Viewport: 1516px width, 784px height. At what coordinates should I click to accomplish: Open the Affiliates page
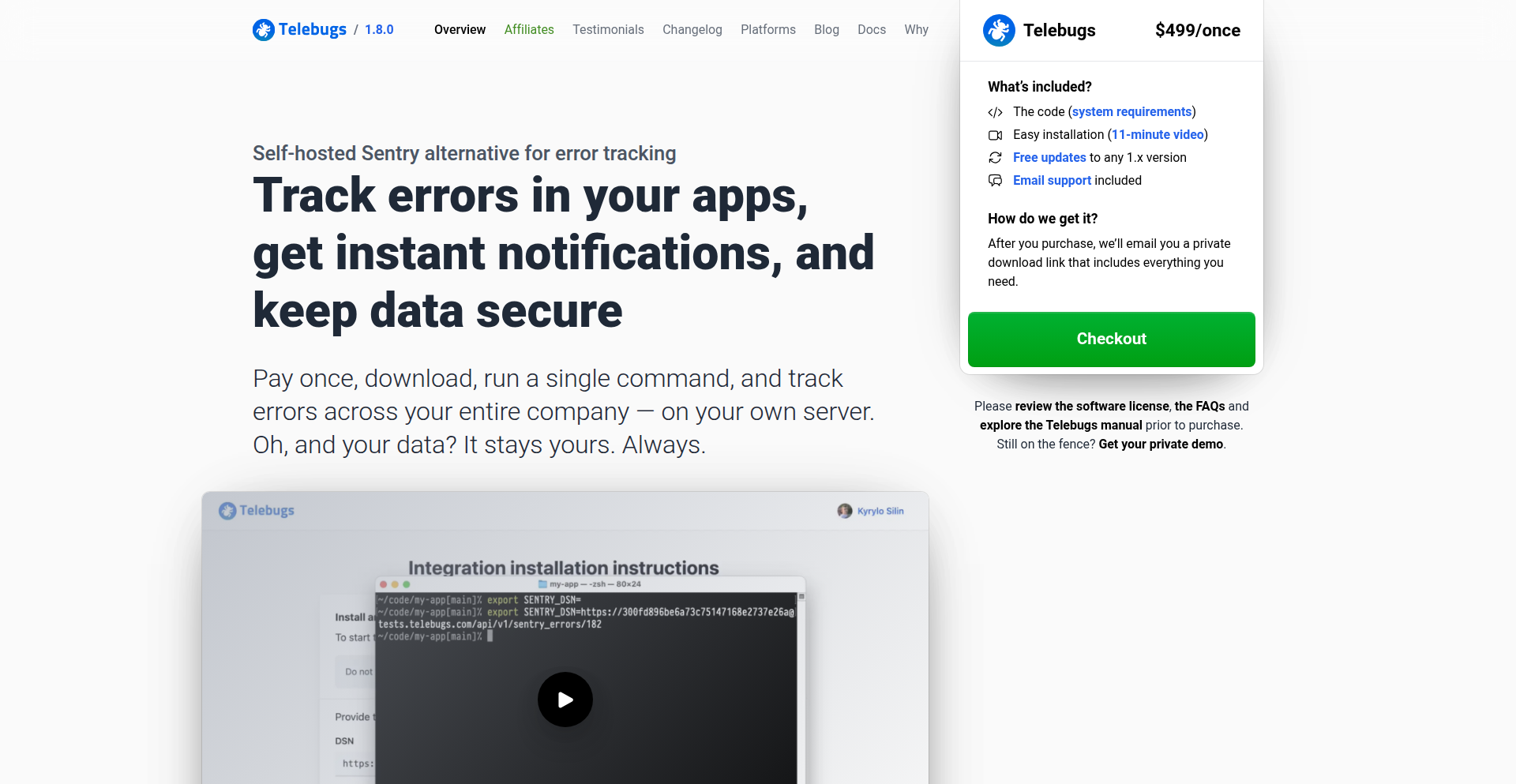coord(529,29)
